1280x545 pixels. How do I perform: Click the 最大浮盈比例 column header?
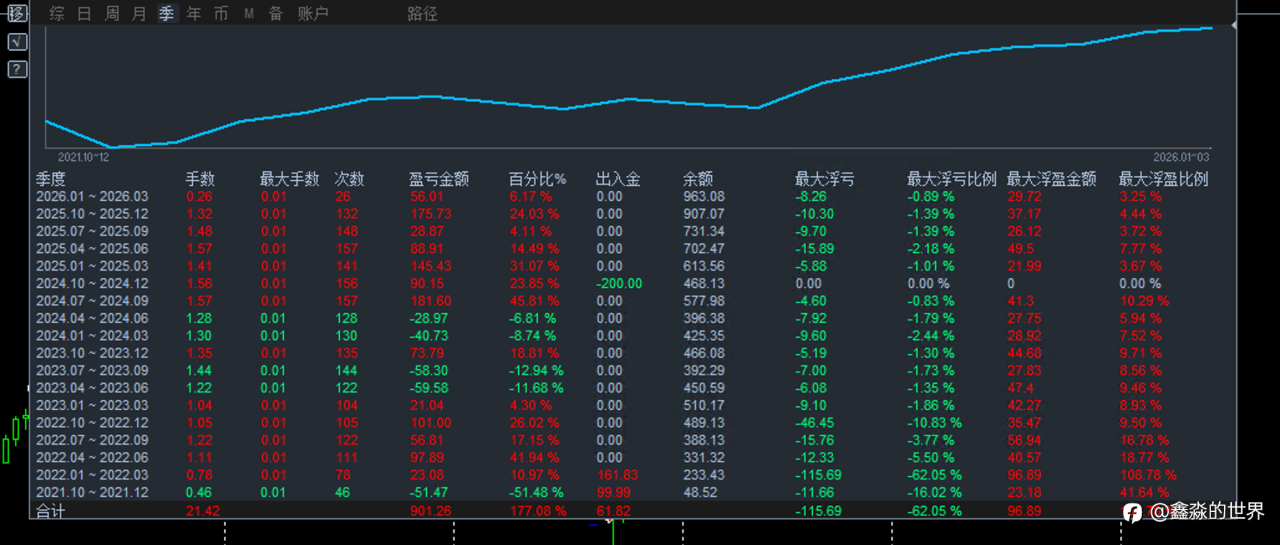(1163, 179)
